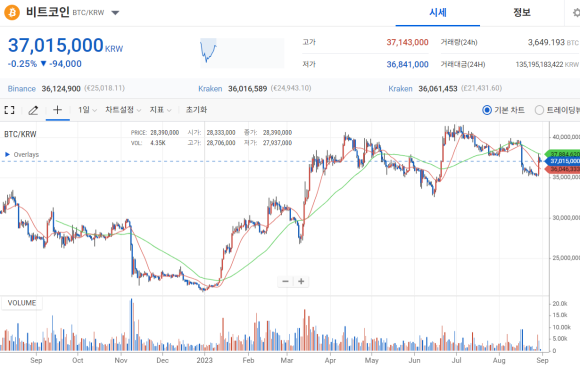Open the 차트설정 dropdown

click(x=123, y=110)
